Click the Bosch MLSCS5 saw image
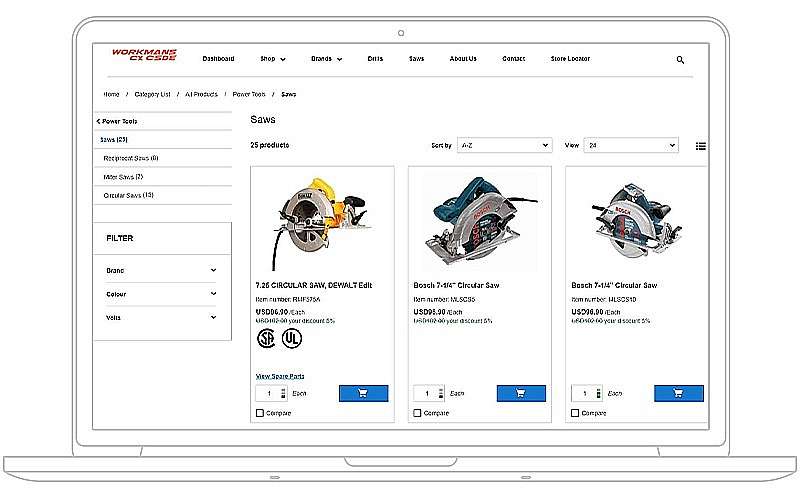Image resolution: width=800 pixels, height=495 pixels. (480, 220)
